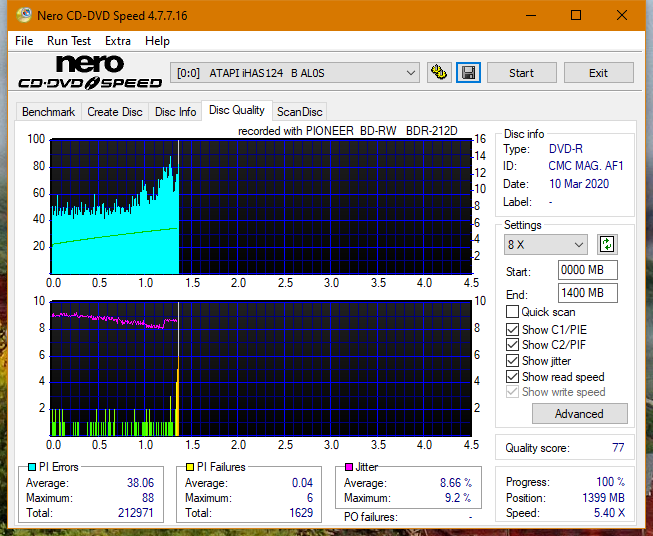
Task: Open the 8 X scan speed dropdown
Action: [x=546, y=244]
